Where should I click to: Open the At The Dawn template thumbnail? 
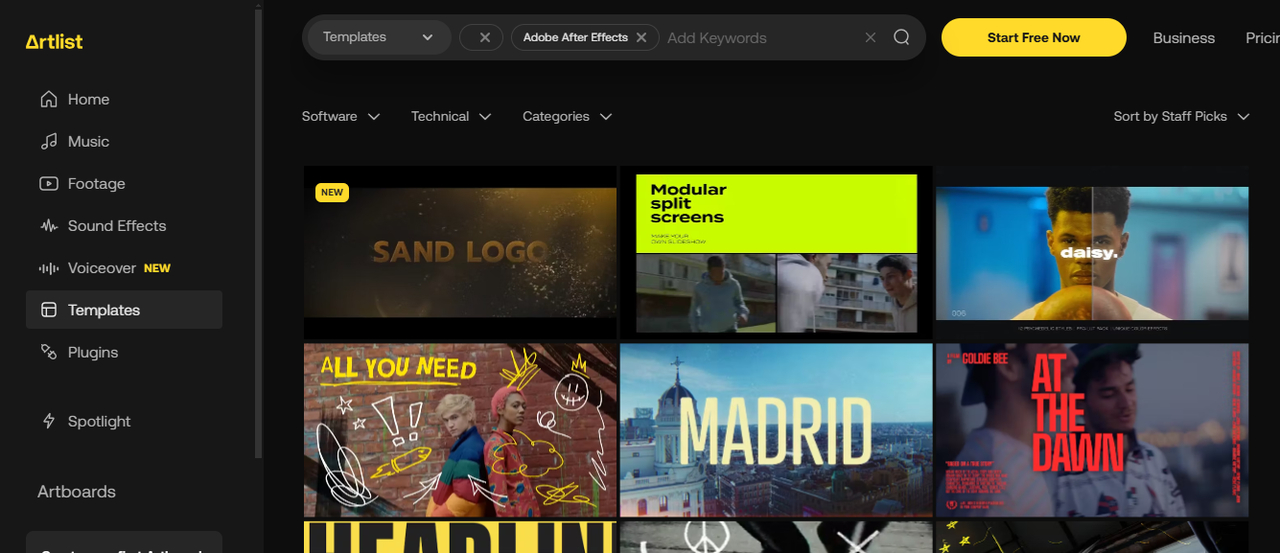[1092, 430]
